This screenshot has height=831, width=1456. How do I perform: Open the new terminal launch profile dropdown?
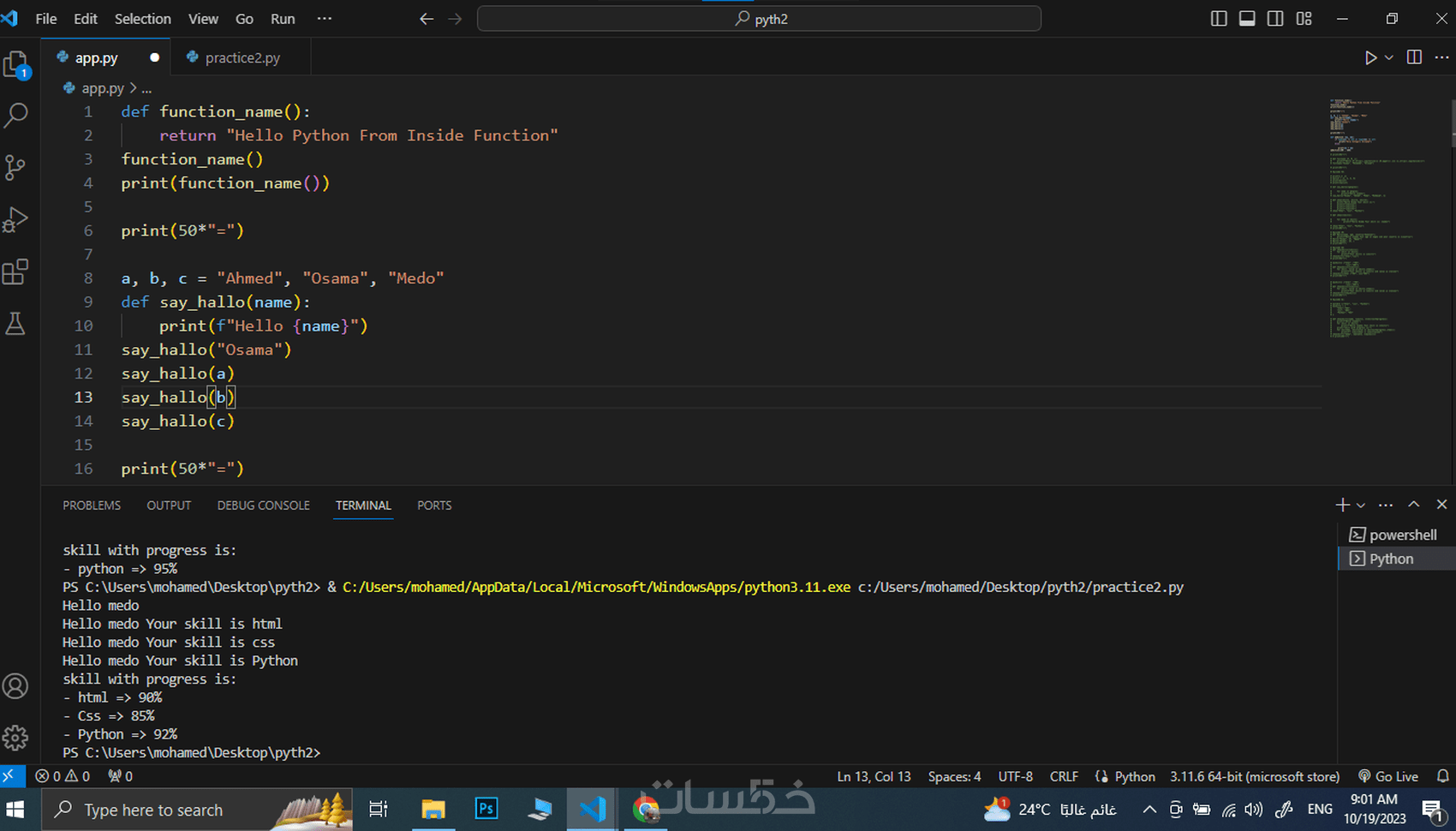click(1361, 505)
